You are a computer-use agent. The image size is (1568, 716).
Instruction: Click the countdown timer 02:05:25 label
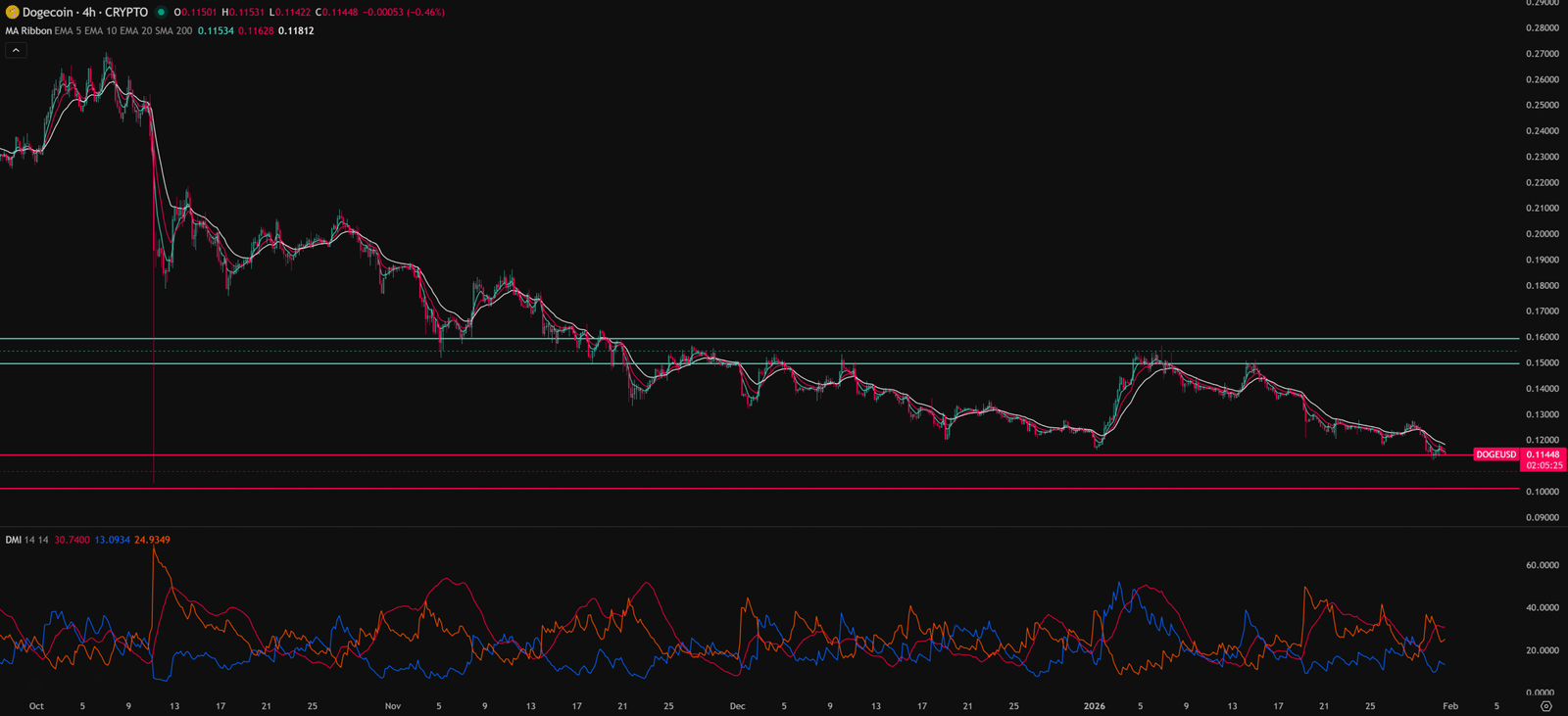[x=1543, y=466]
